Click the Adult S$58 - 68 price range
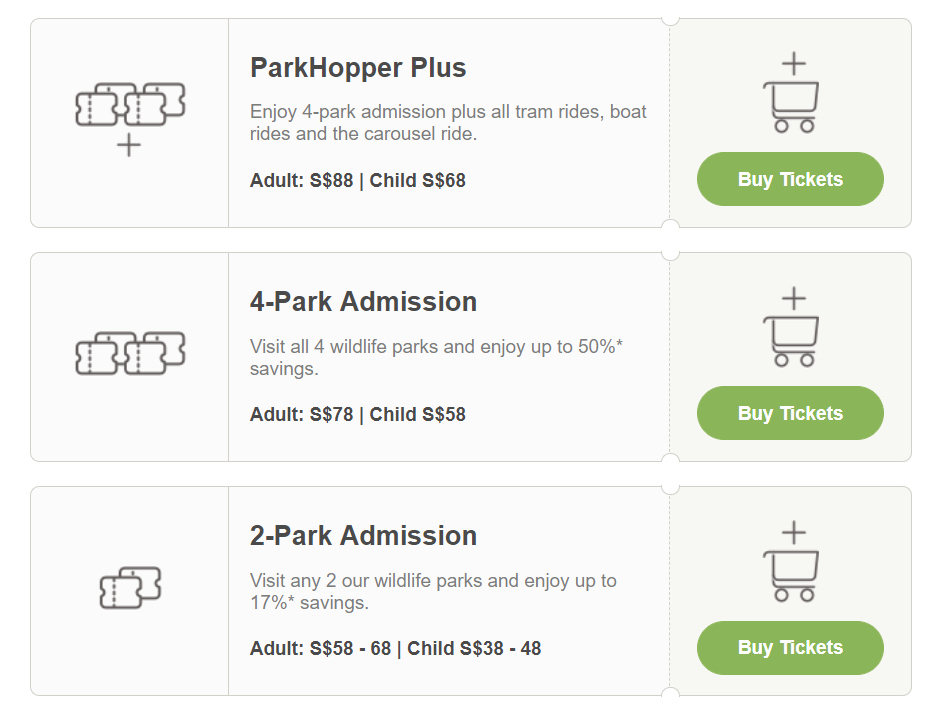Image resolution: width=950 pixels, height=724 pixels. pyautogui.click(x=320, y=649)
